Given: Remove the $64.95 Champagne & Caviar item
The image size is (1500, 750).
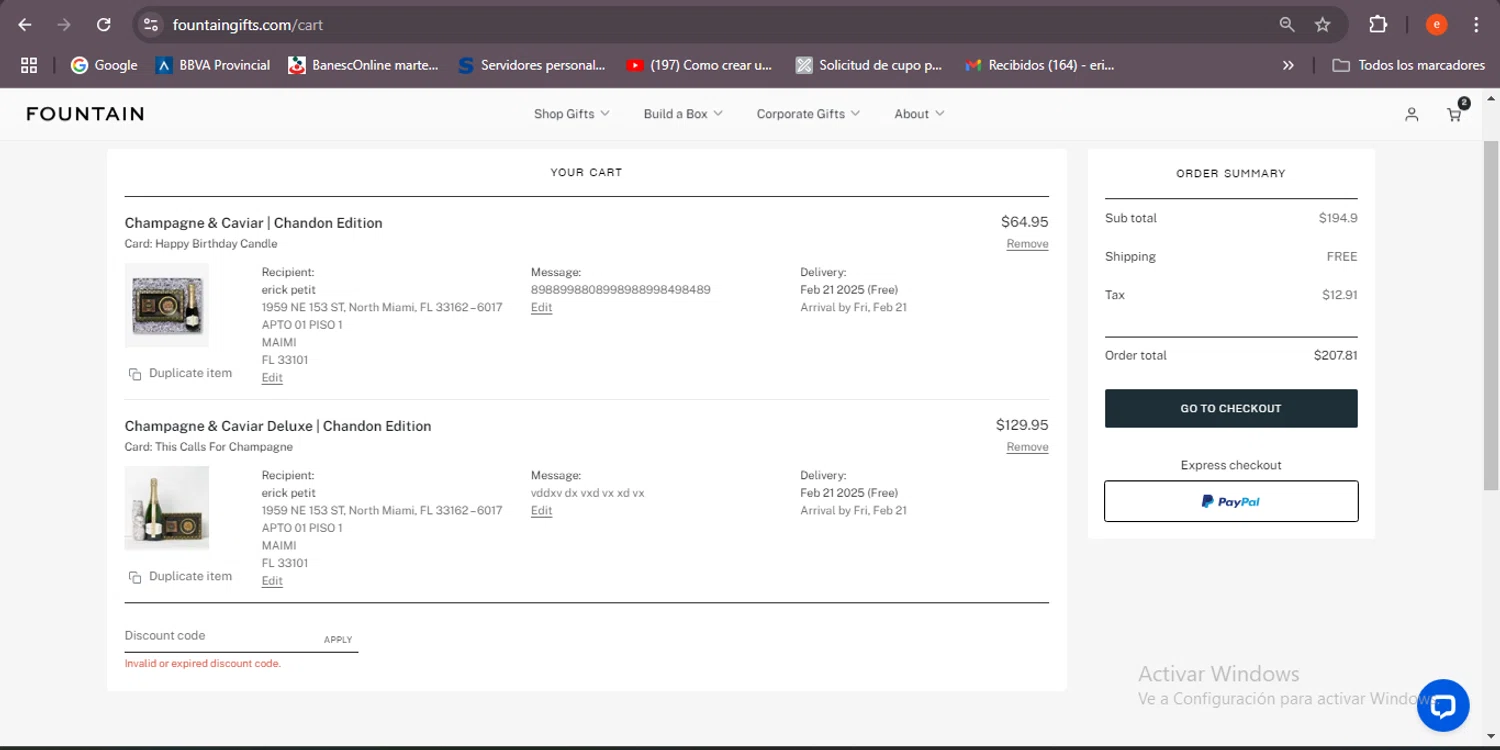Looking at the screenshot, I should click(1027, 244).
